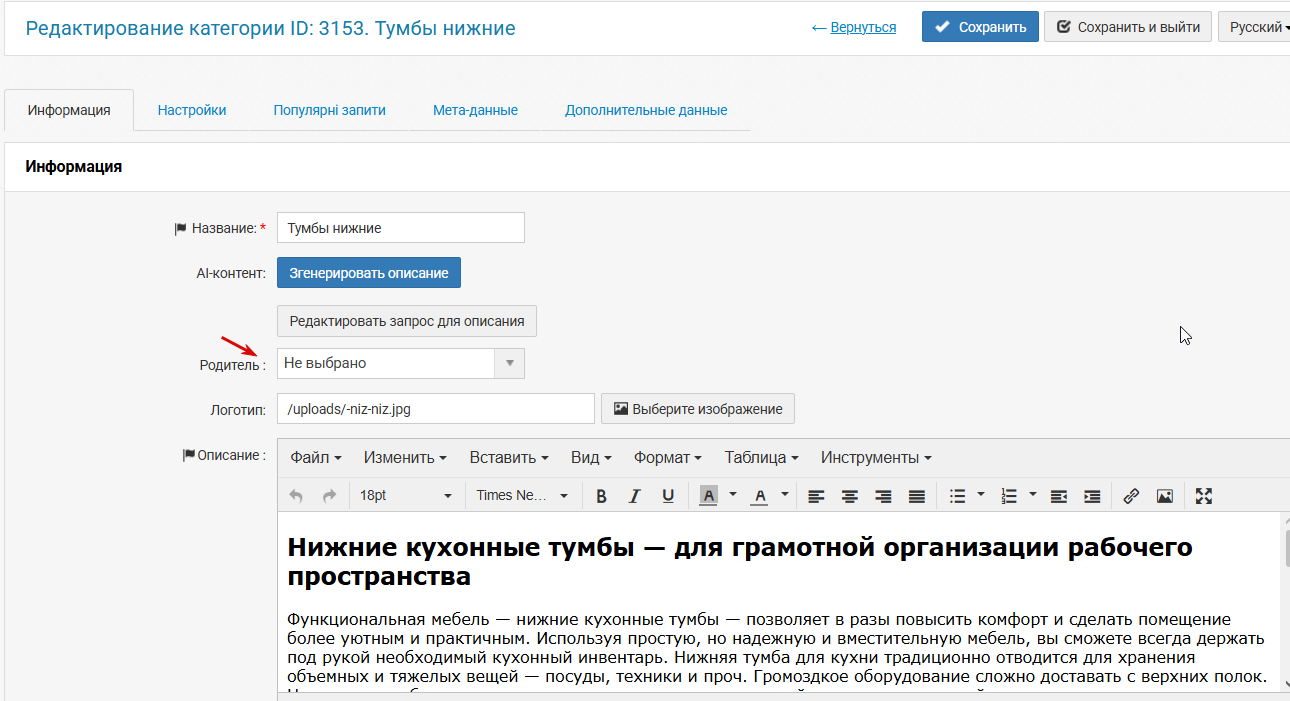The width and height of the screenshot is (1290, 701).
Task: Insert a bulleted list
Action: (x=957, y=496)
